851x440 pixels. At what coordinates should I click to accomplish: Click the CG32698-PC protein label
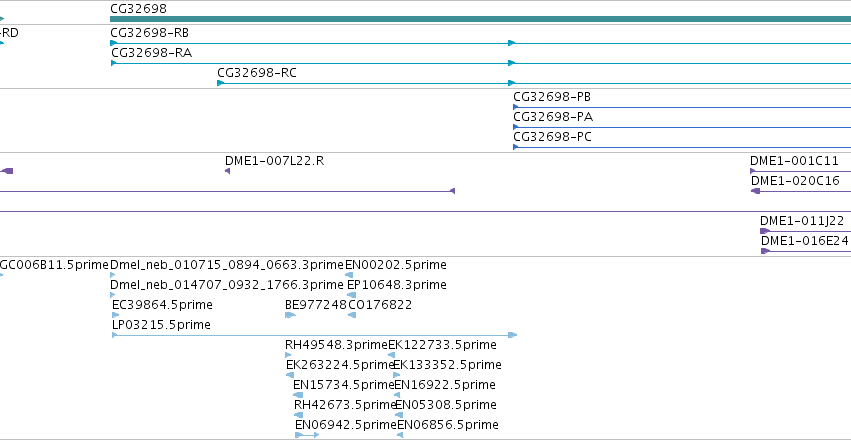click(x=552, y=137)
